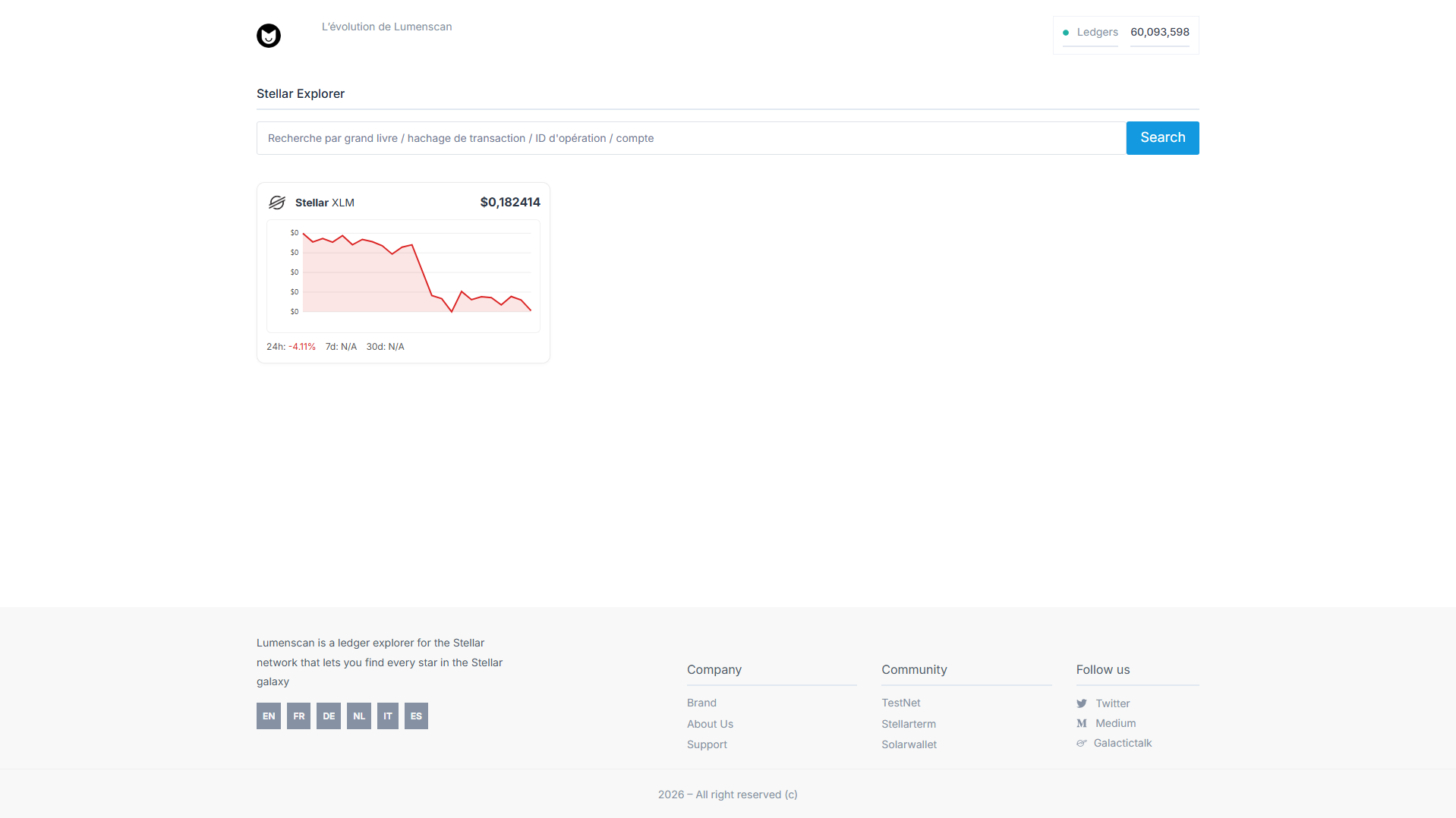Open the Solarwallet link
The width and height of the screenshot is (1456, 818).
pyautogui.click(x=909, y=744)
